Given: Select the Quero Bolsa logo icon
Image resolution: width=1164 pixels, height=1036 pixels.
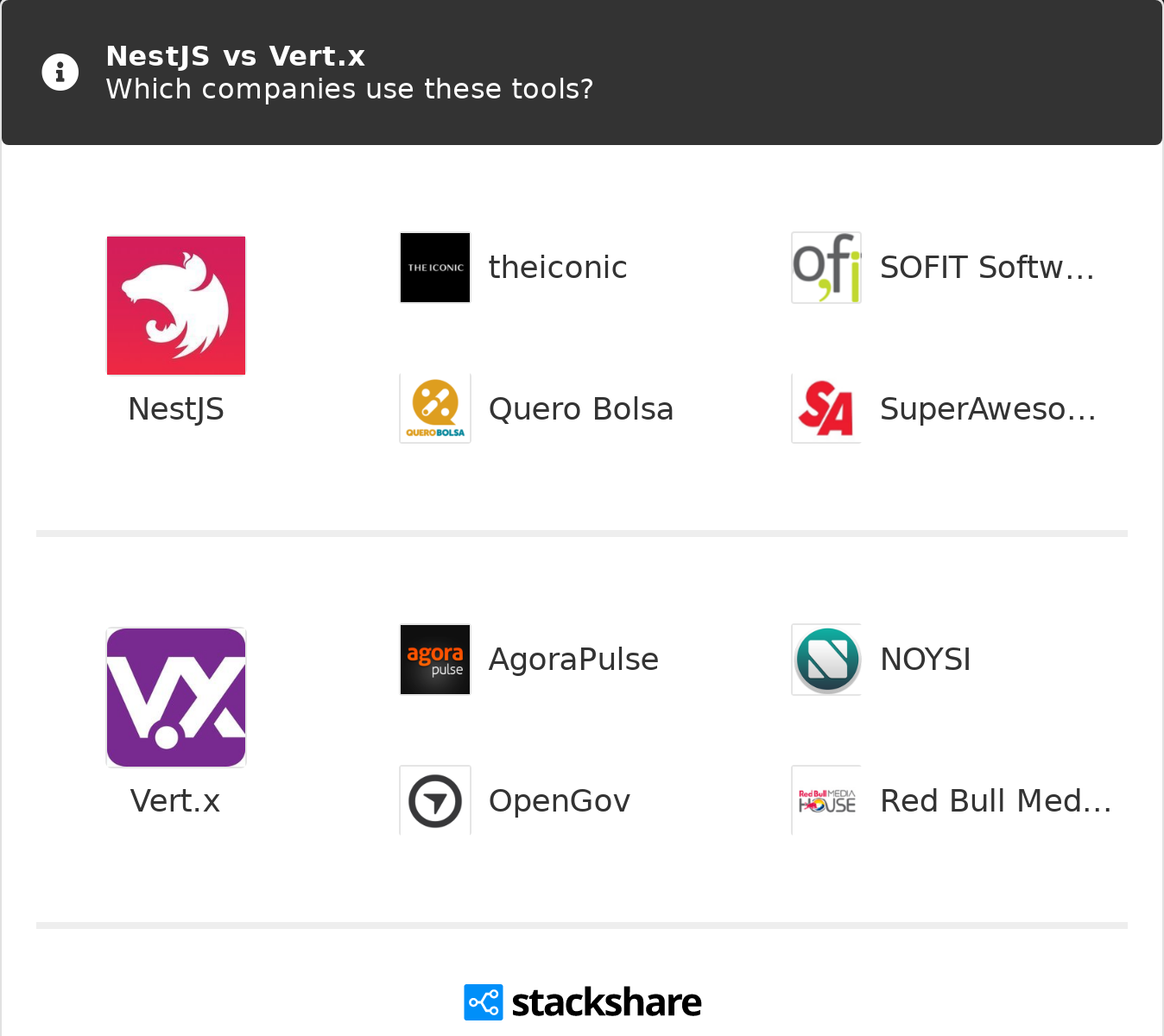Looking at the screenshot, I should tap(435, 408).
